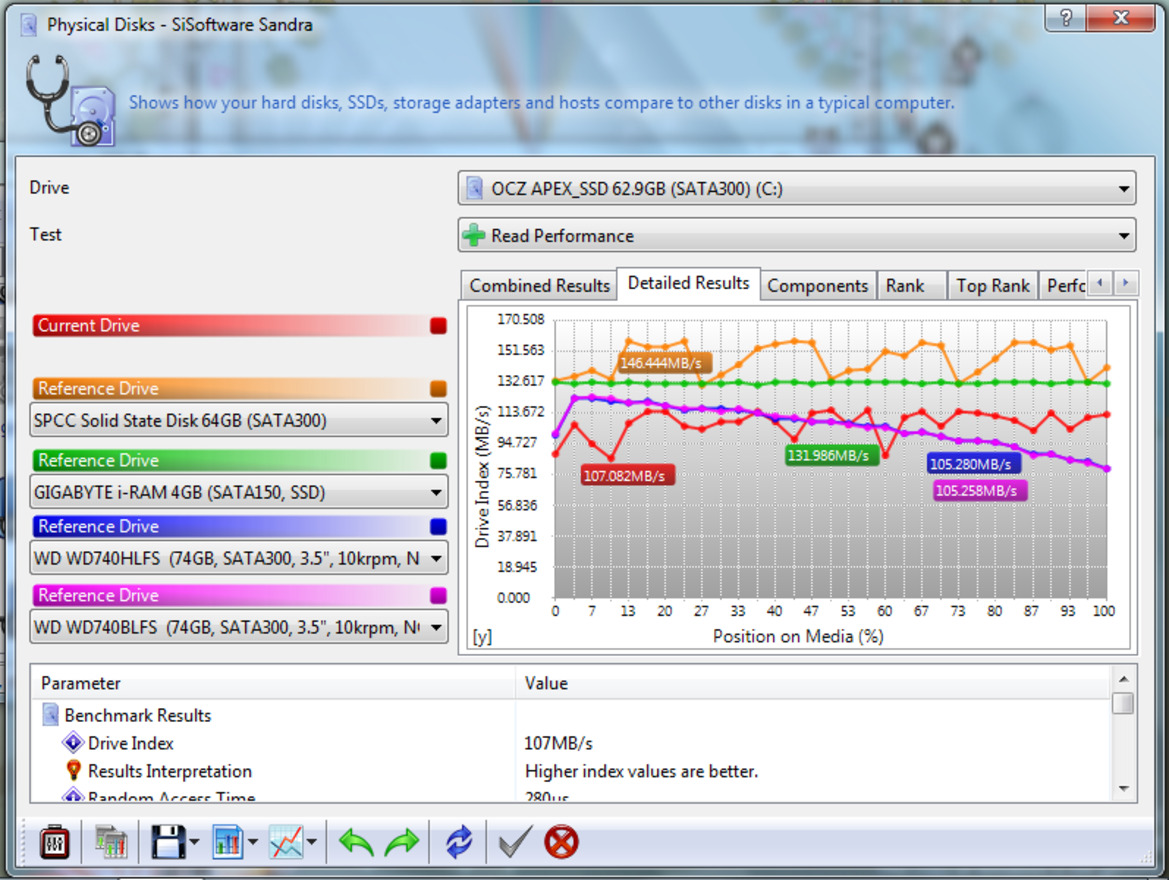Open the GIGABYTE i-RAM reference drive dropdown
The height and width of the screenshot is (880, 1169).
(x=239, y=492)
